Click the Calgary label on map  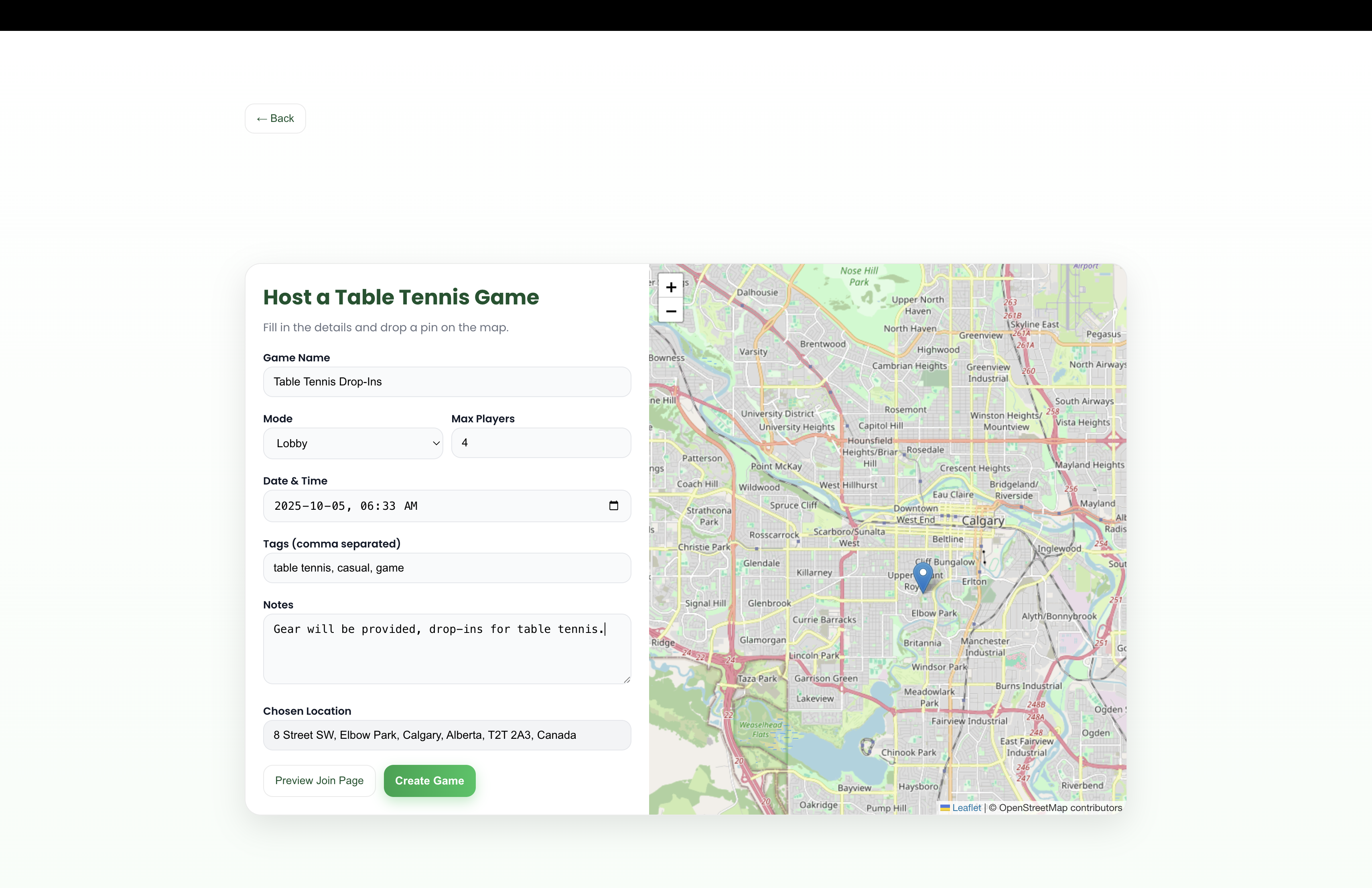[982, 520]
